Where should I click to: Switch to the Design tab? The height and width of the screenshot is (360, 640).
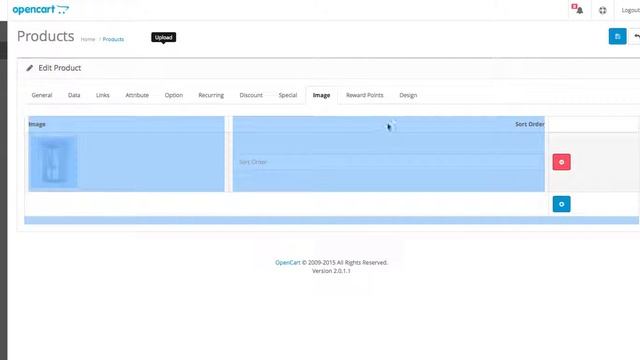click(408, 95)
